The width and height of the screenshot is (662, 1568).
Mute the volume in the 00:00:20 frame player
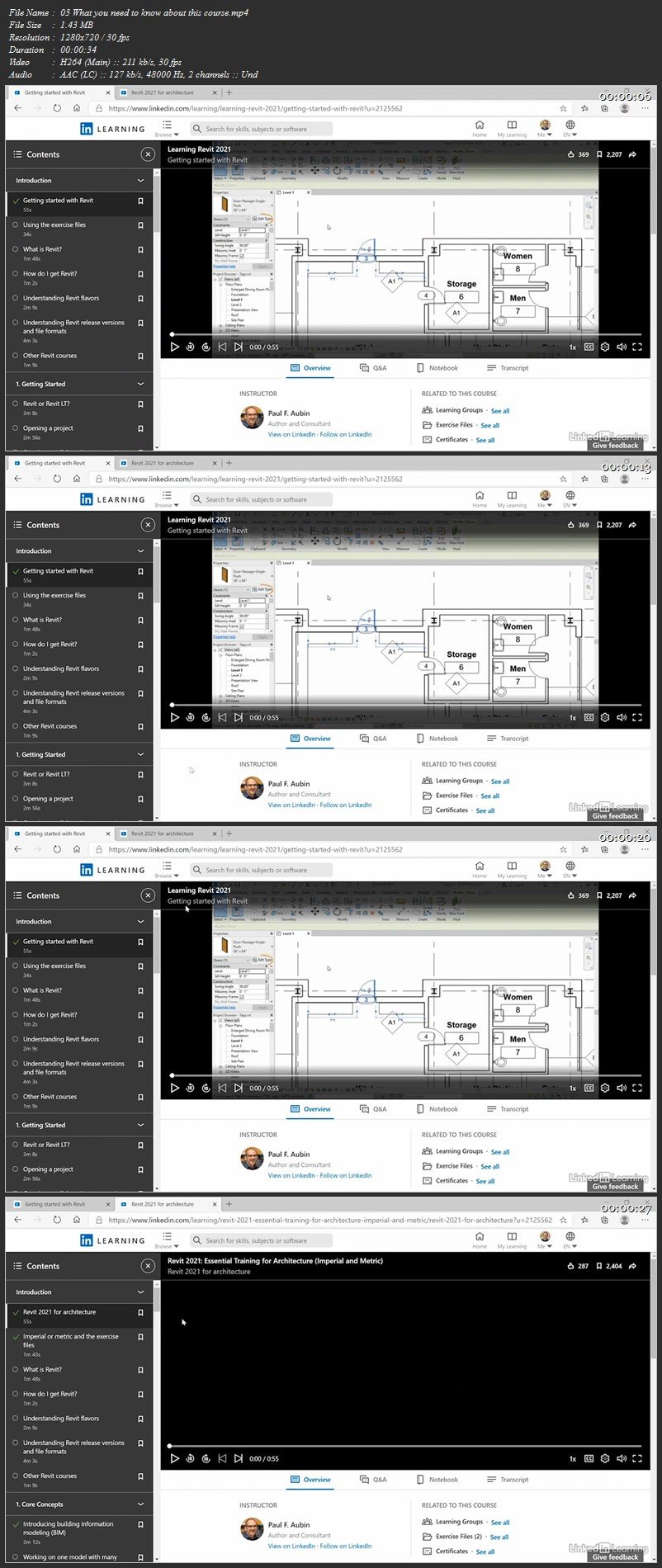(x=621, y=1089)
